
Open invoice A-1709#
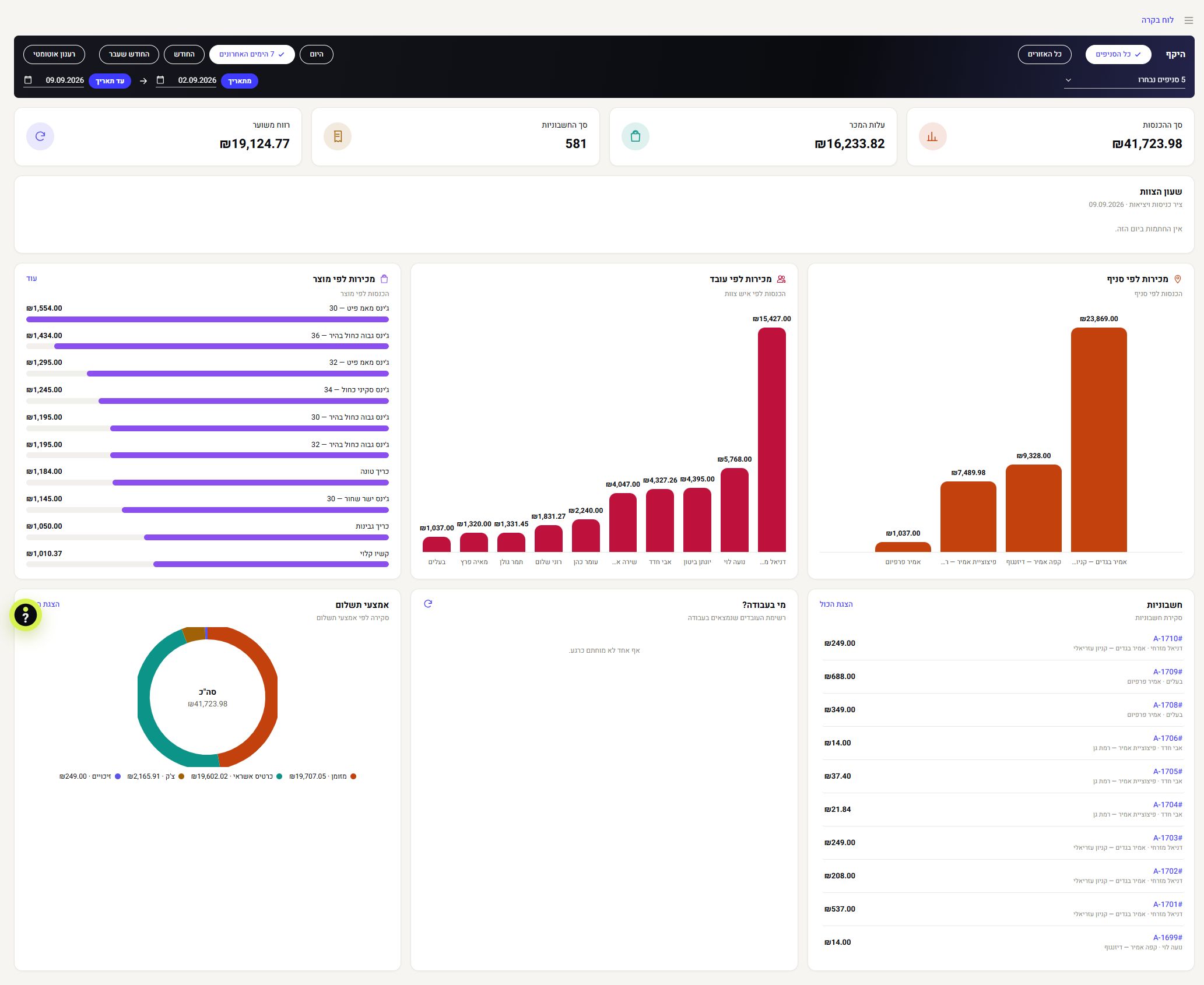coord(1168,672)
